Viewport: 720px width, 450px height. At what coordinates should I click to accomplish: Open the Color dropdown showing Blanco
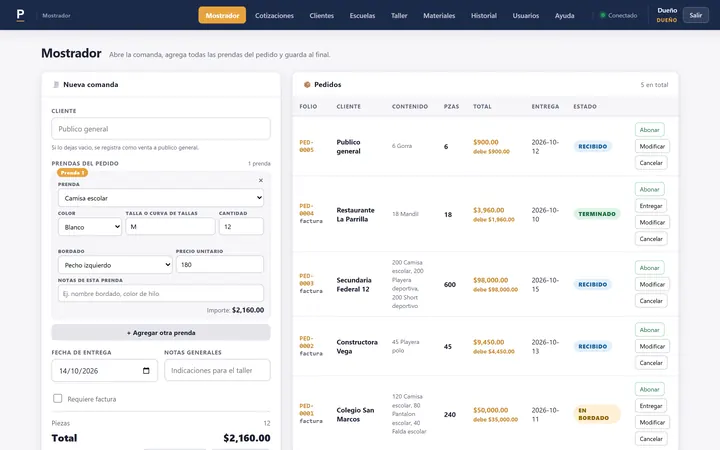coord(90,227)
